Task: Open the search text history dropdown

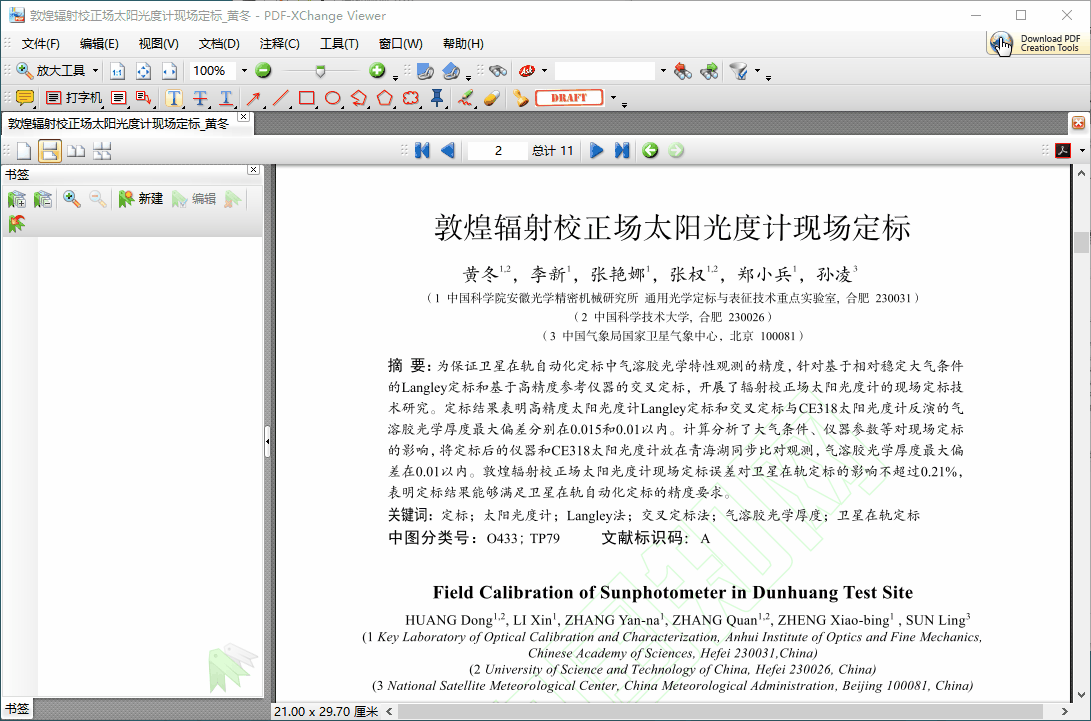Action: [x=662, y=71]
